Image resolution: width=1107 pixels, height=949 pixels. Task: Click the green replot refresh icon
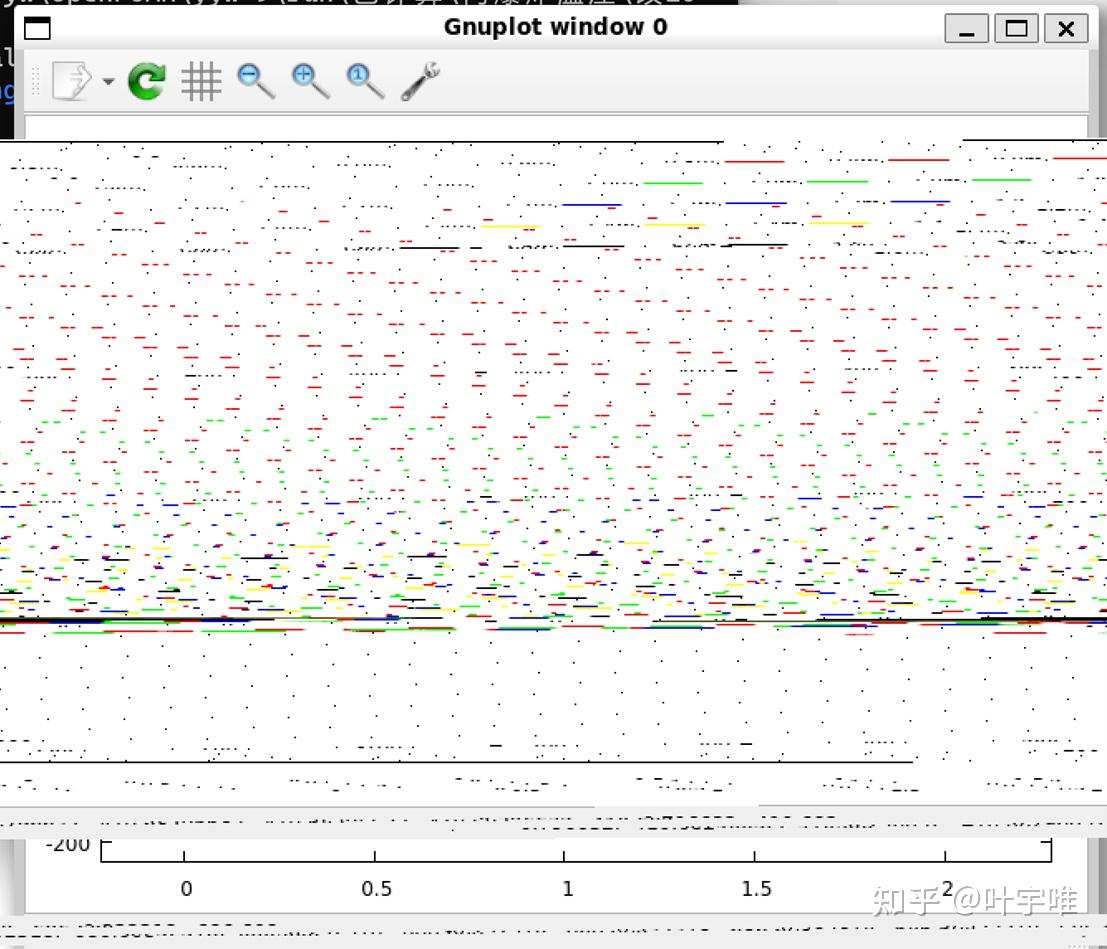(147, 81)
